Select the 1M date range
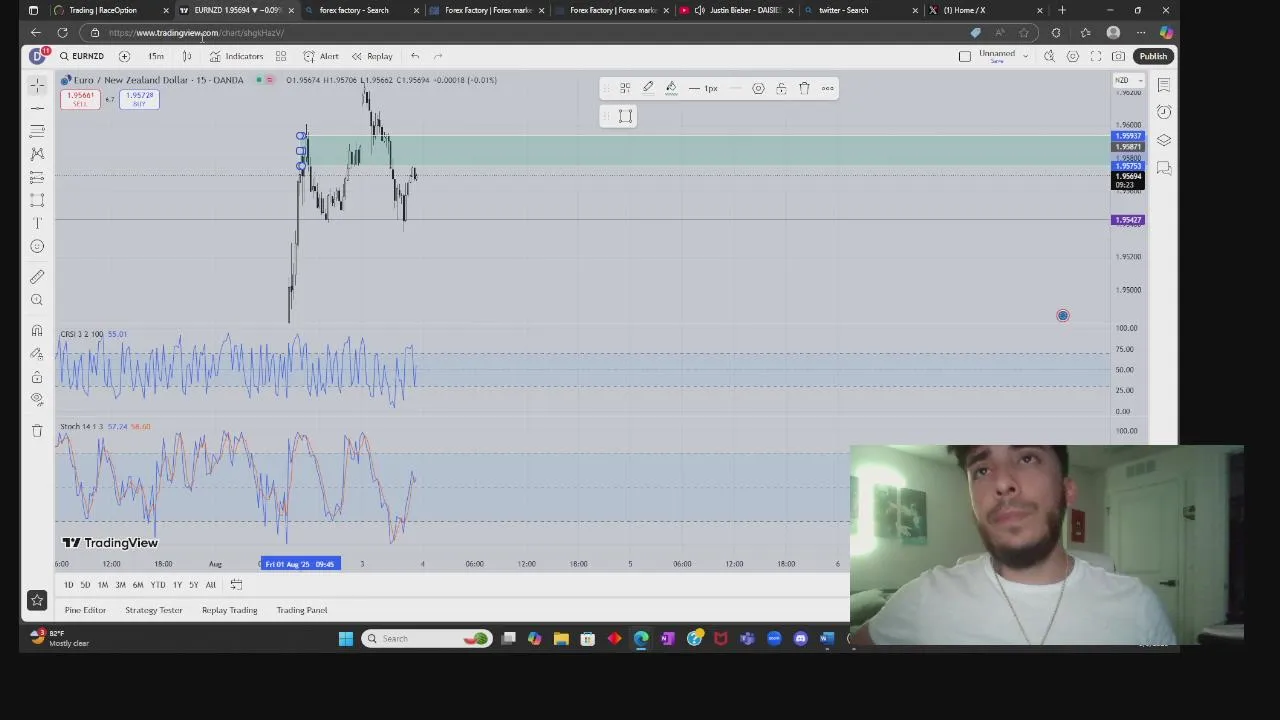 (102, 585)
